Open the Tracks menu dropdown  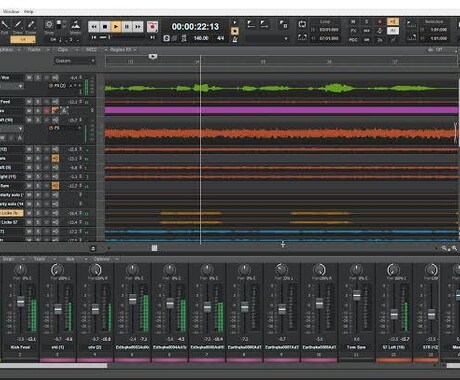coord(38,50)
